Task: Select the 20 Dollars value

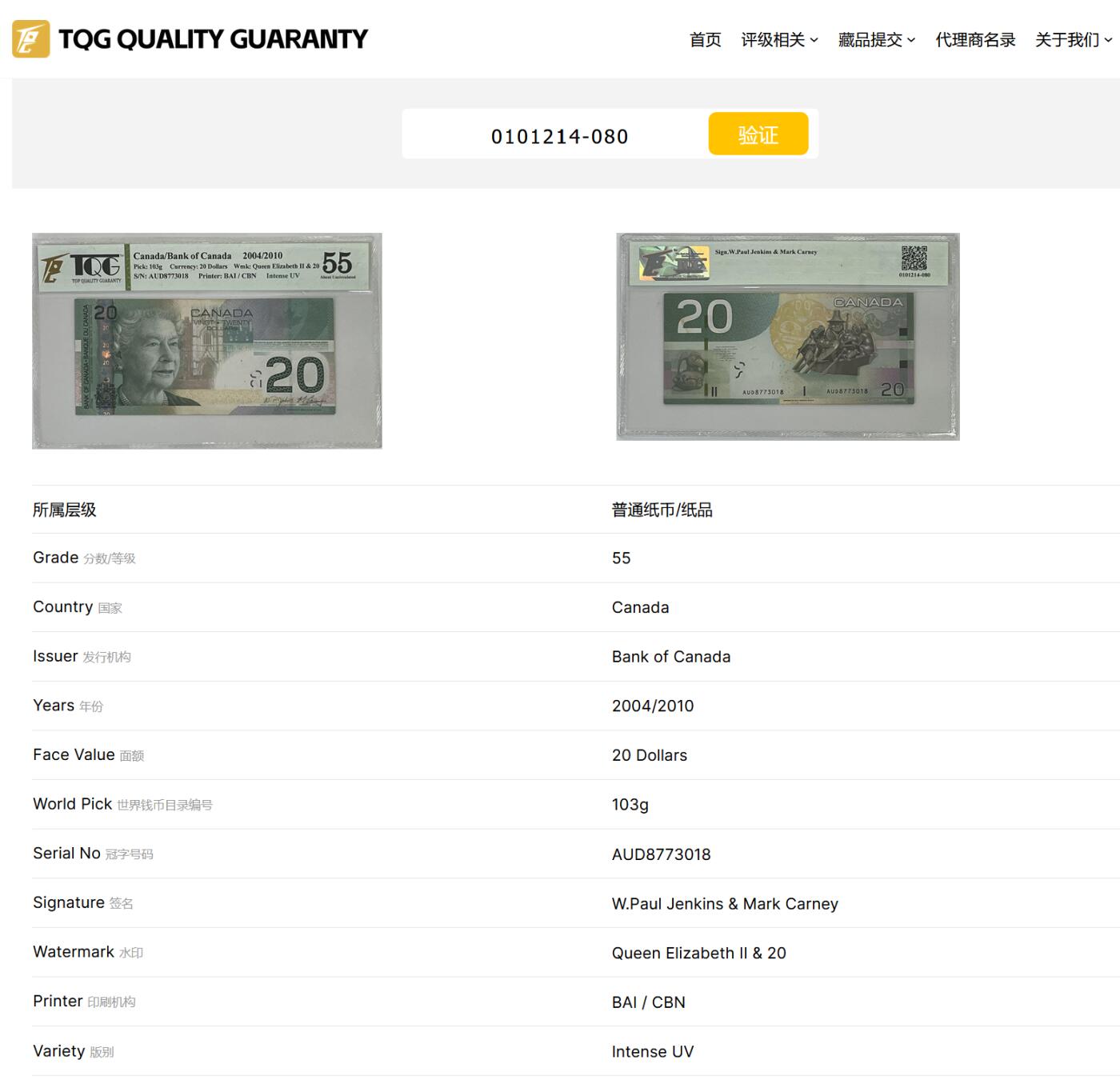Action: [650, 755]
